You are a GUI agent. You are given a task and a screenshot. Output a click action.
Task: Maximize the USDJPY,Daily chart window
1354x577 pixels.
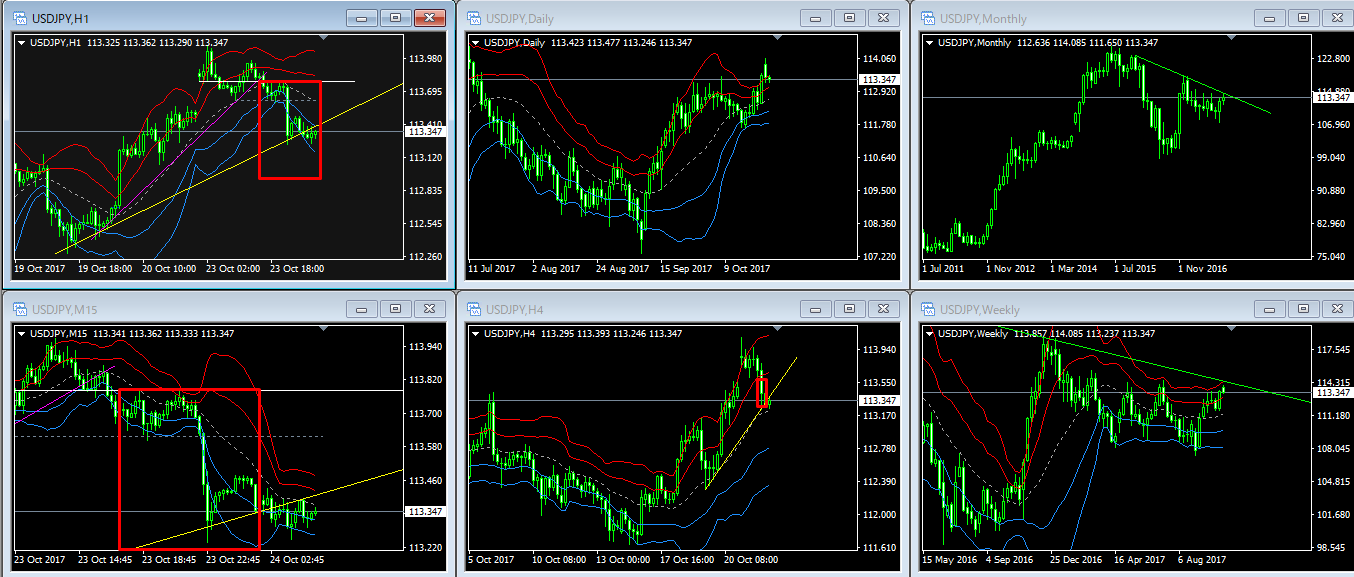coord(849,18)
